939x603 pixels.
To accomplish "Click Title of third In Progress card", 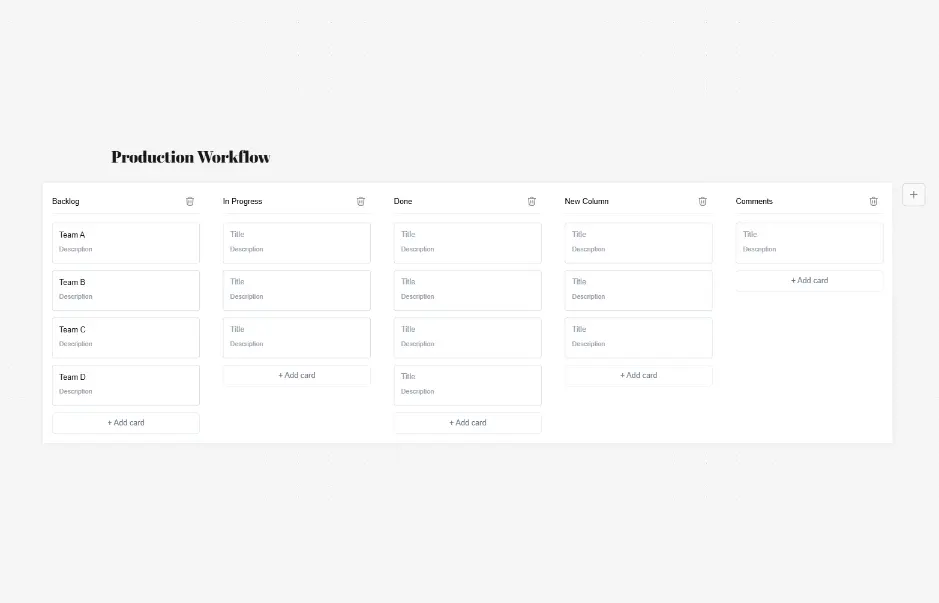I will [x=237, y=329].
